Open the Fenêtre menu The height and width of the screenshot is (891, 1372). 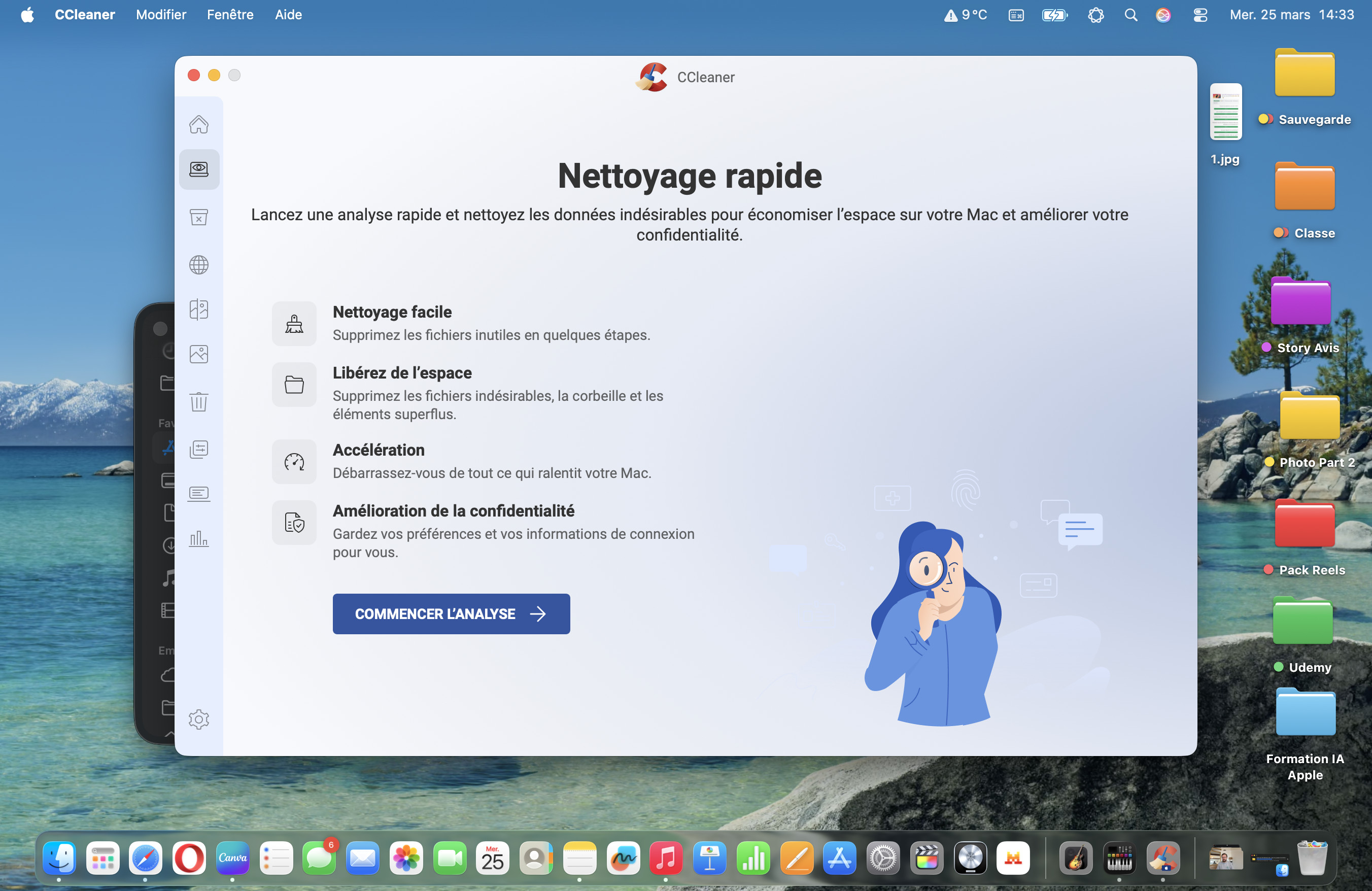point(230,14)
